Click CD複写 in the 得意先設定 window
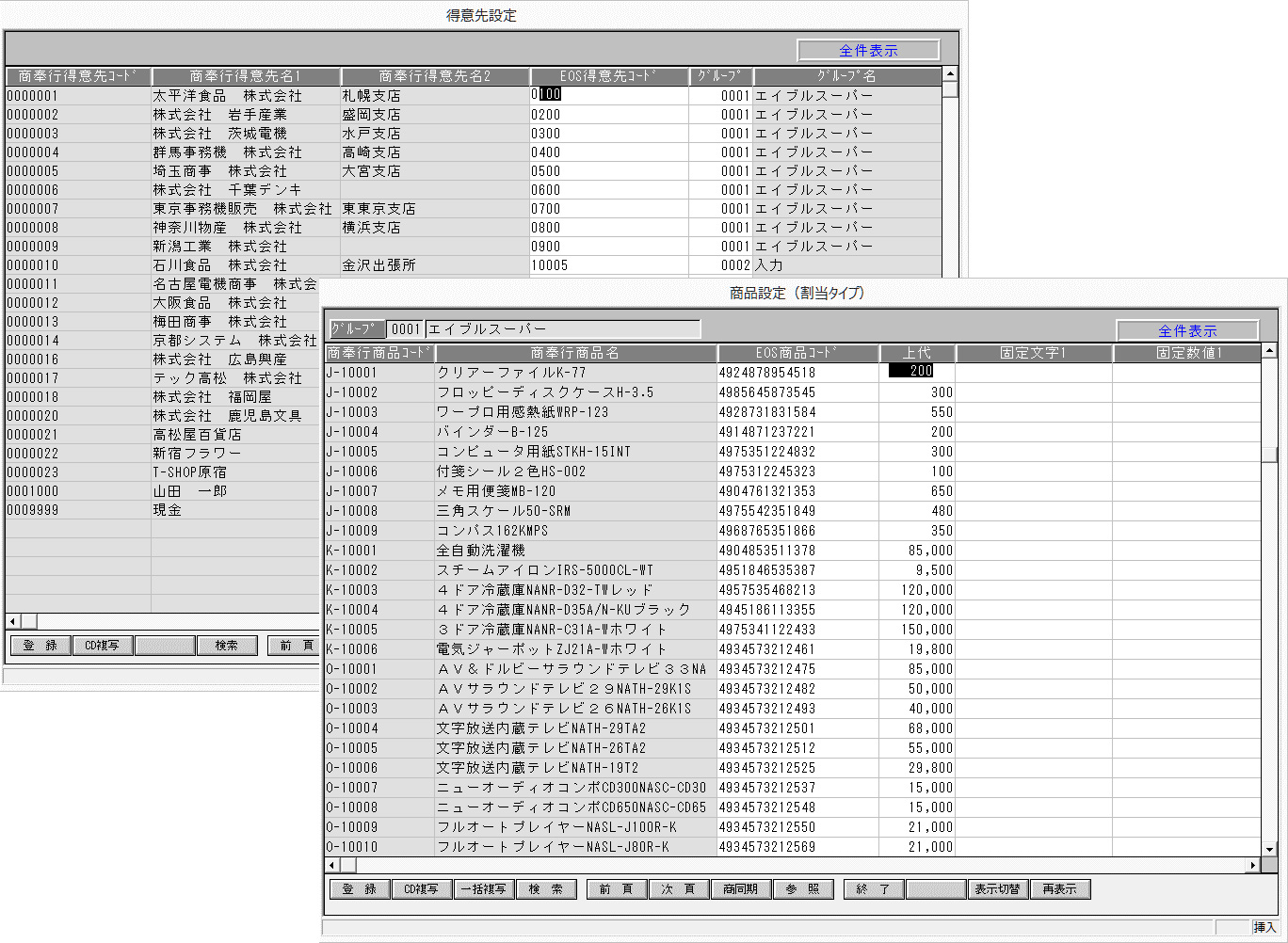1288x943 pixels. point(103,646)
